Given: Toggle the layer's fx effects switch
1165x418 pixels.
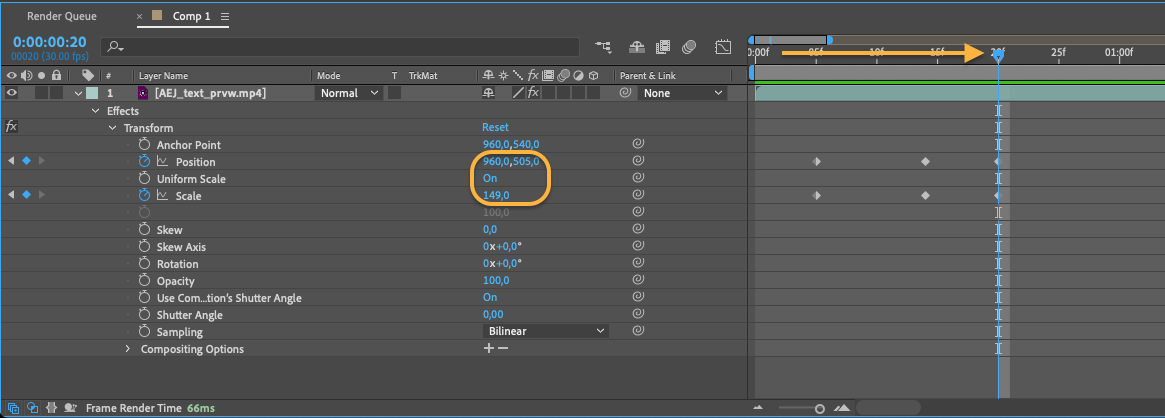Looking at the screenshot, I should point(533,93).
